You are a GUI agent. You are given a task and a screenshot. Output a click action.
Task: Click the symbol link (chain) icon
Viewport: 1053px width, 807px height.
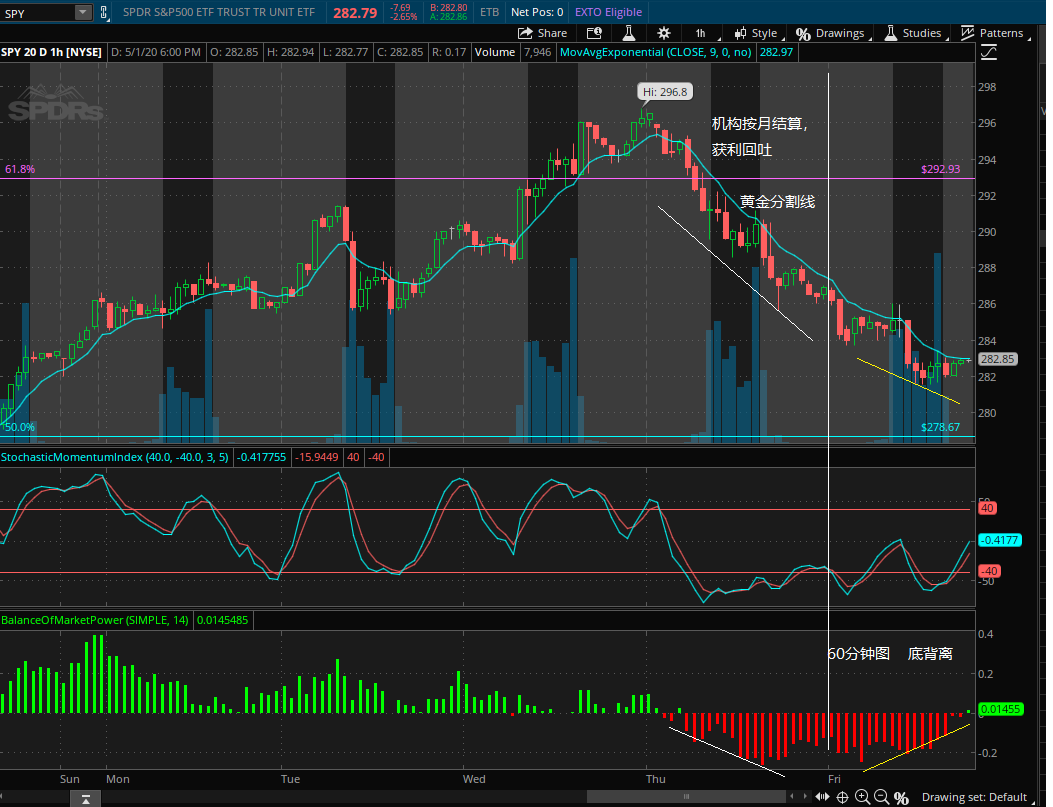click(103, 12)
